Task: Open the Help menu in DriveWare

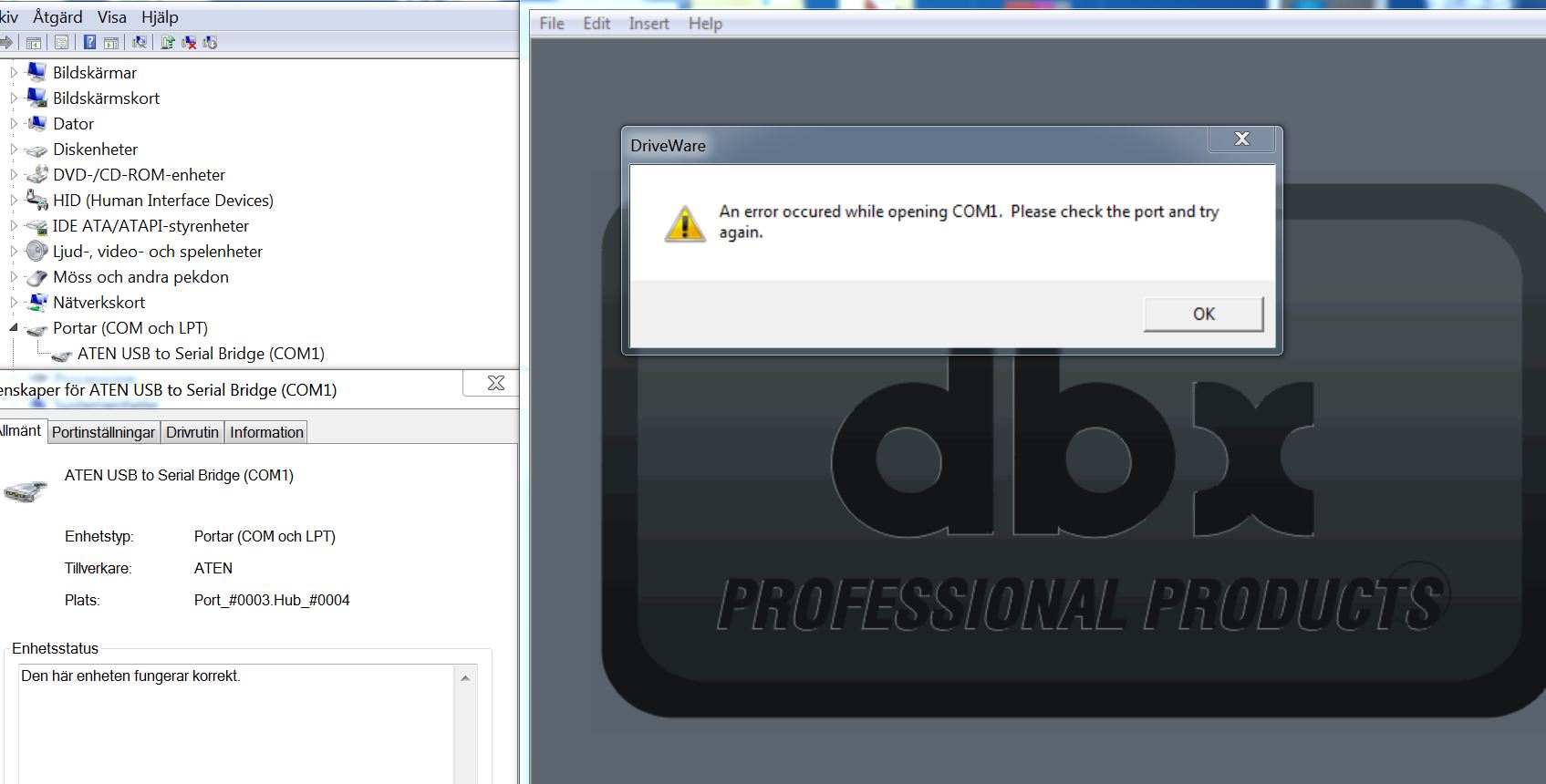Action: (705, 24)
